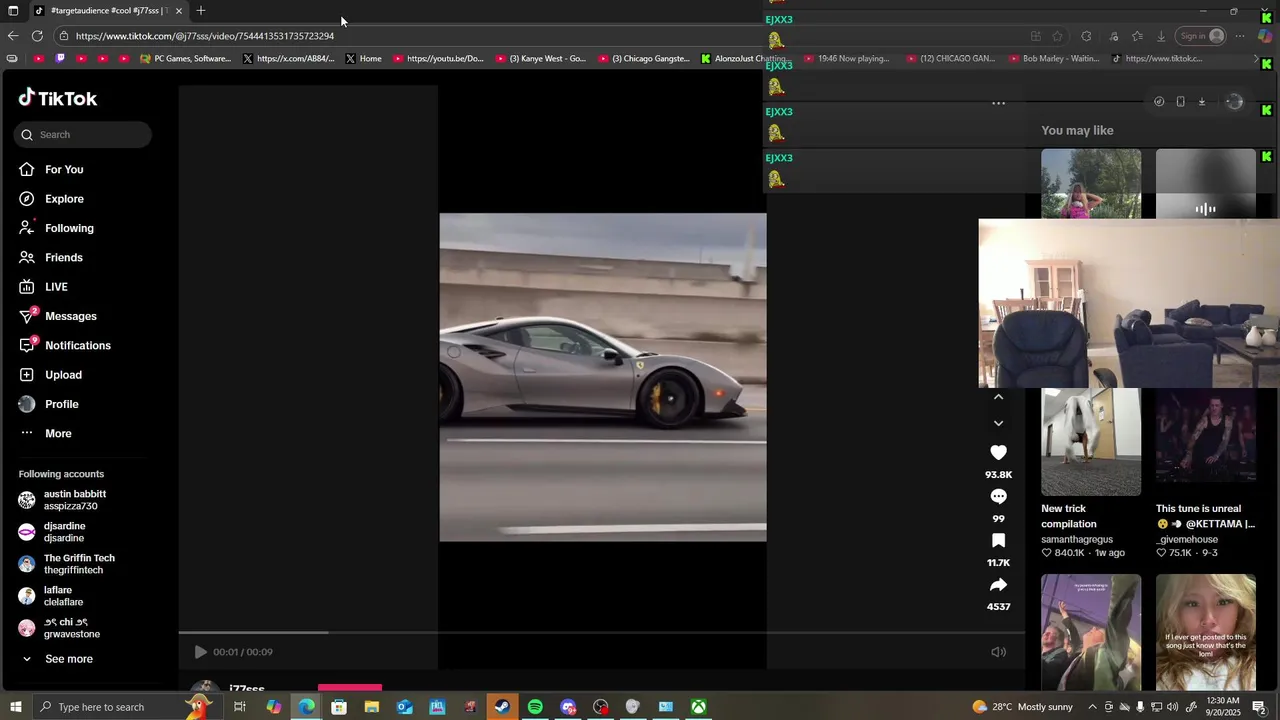
Task: Open the browser Downloads icon
Action: tap(1161, 36)
